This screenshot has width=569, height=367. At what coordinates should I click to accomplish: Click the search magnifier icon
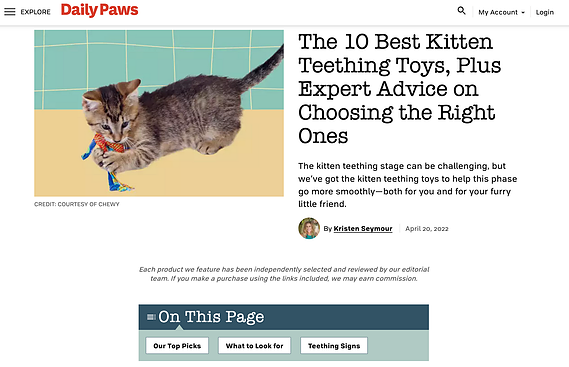point(461,11)
